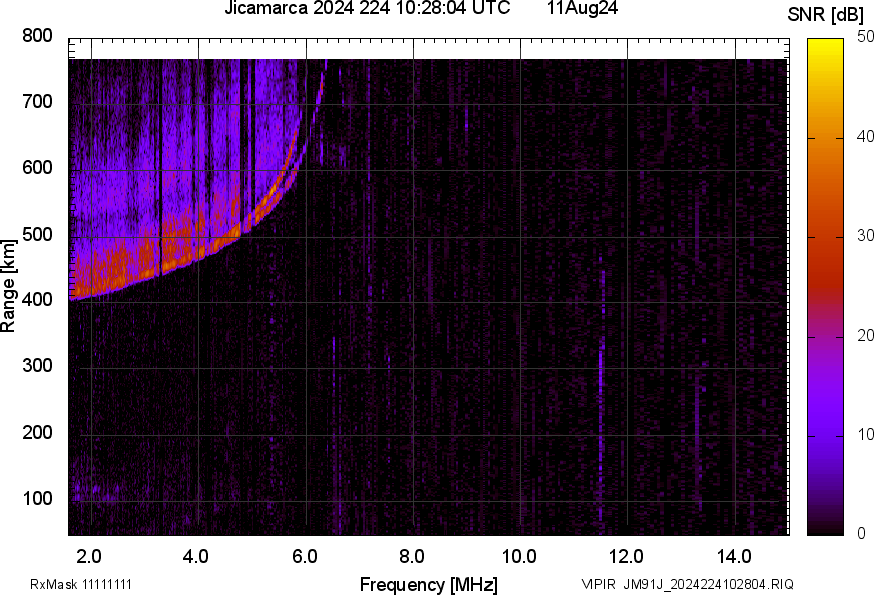Click the 2.0 frequency tick label
Viewport: 874px width, 595px height.
[90, 556]
